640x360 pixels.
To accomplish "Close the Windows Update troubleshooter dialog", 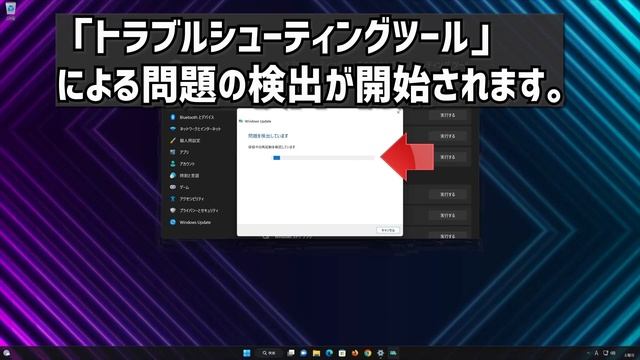I will tap(399, 112).
